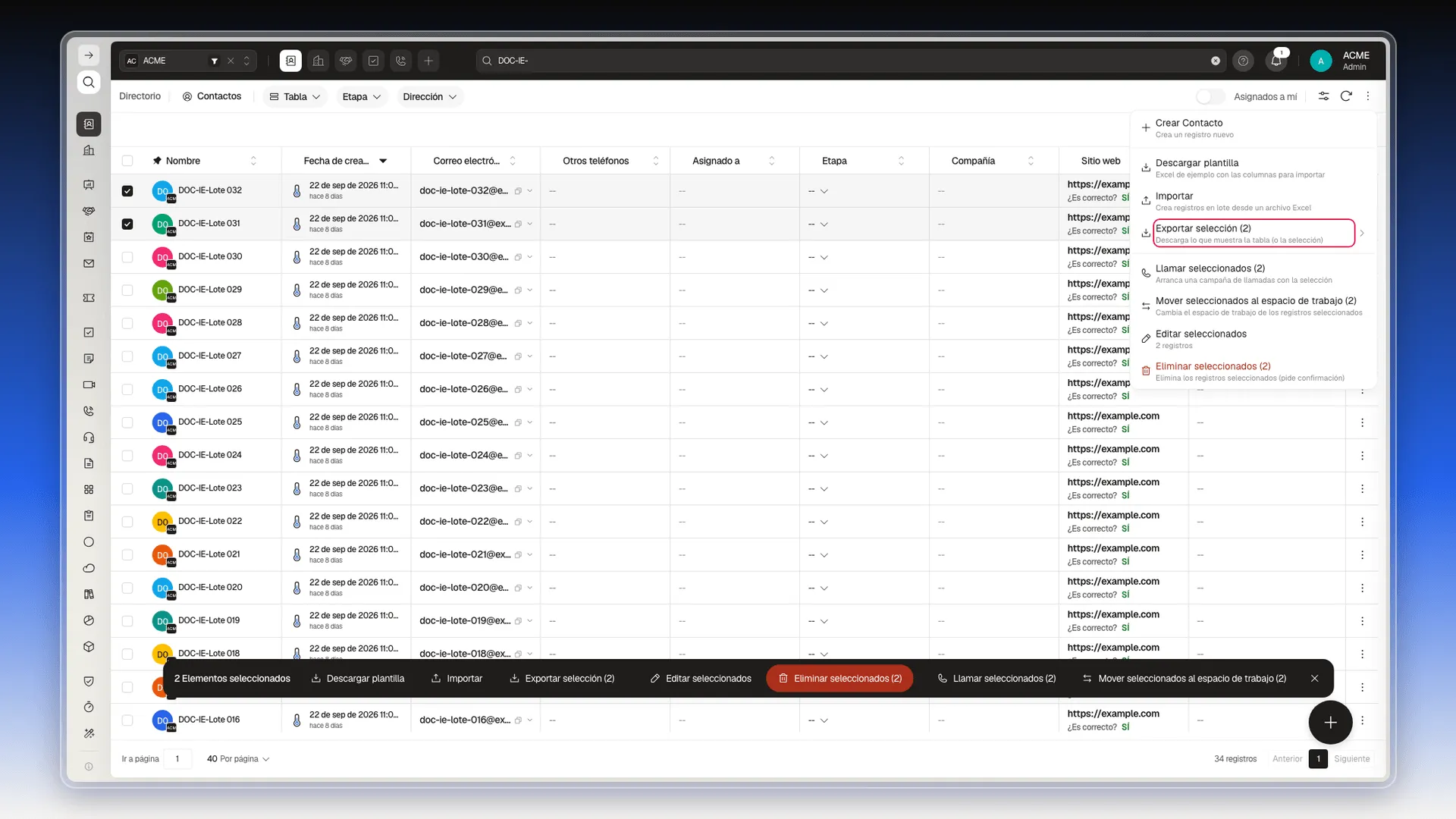Image resolution: width=1456 pixels, height=819 pixels.
Task: Open the Dirección filter dropdown
Action: pos(429,96)
